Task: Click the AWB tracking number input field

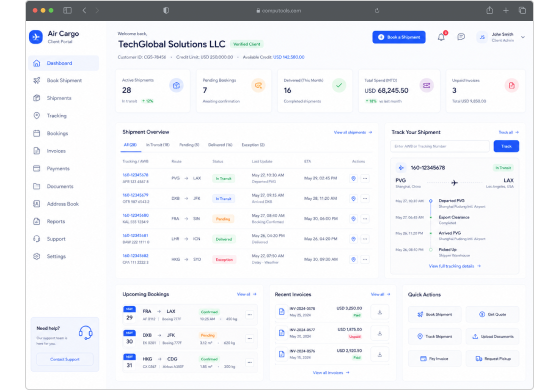Action: pyautogui.click(x=440, y=146)
